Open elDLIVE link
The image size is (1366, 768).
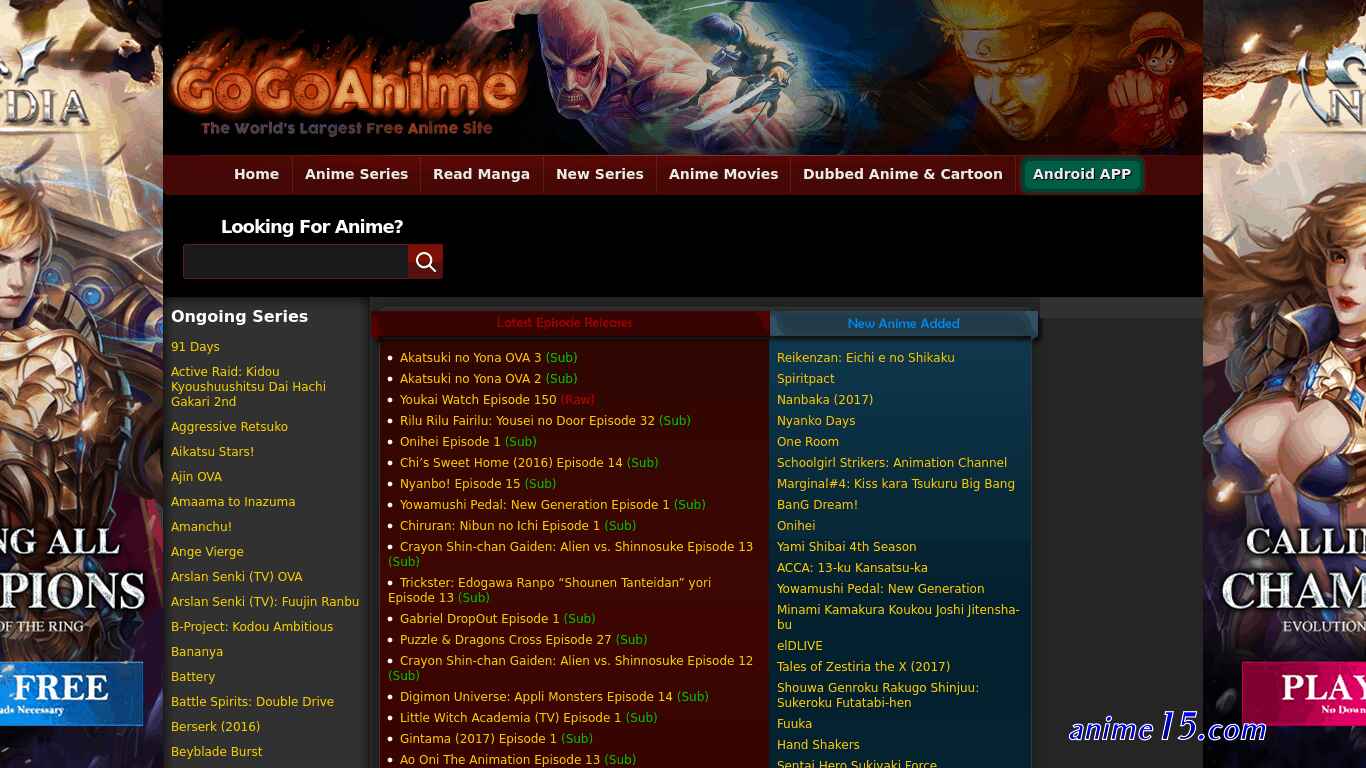tap(800, 645)
